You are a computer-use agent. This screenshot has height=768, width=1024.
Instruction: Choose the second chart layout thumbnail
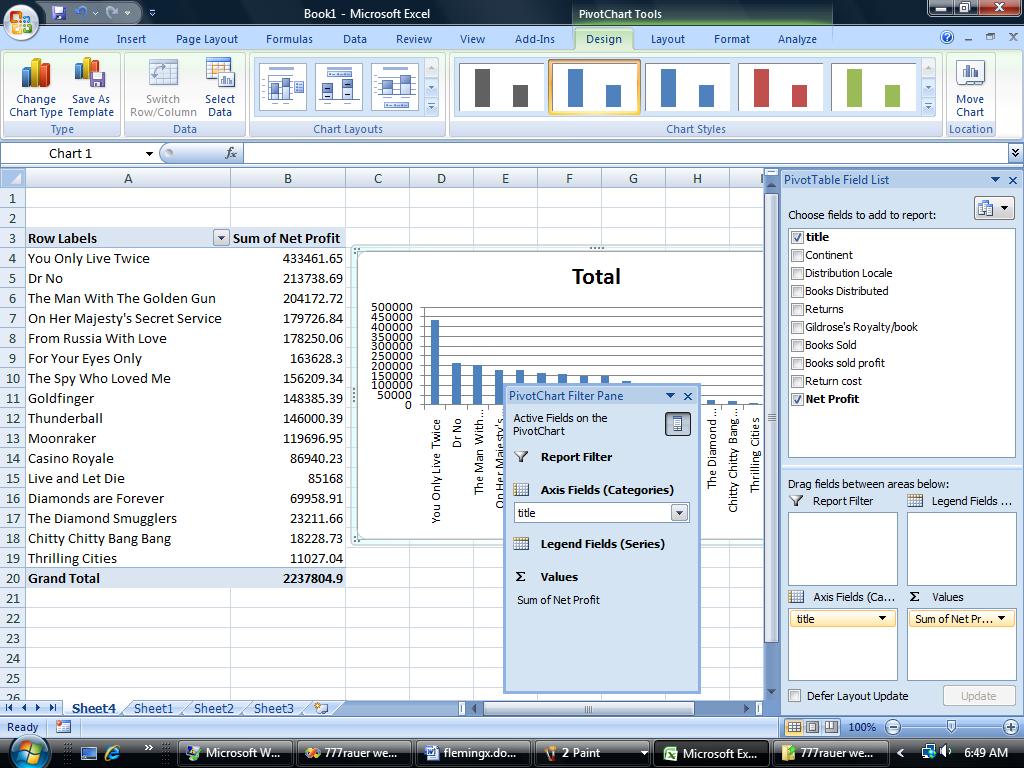tap(339, 87)
